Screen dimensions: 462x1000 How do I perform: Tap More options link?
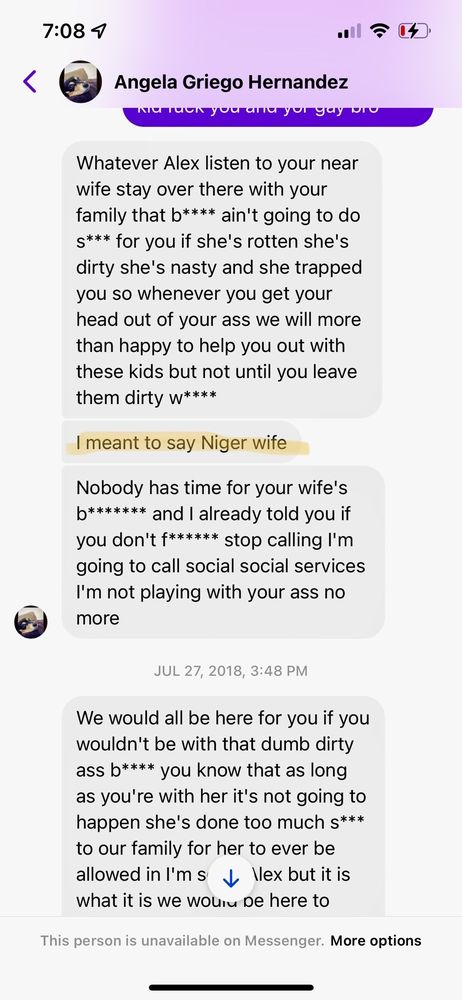(x=376, y=941)
